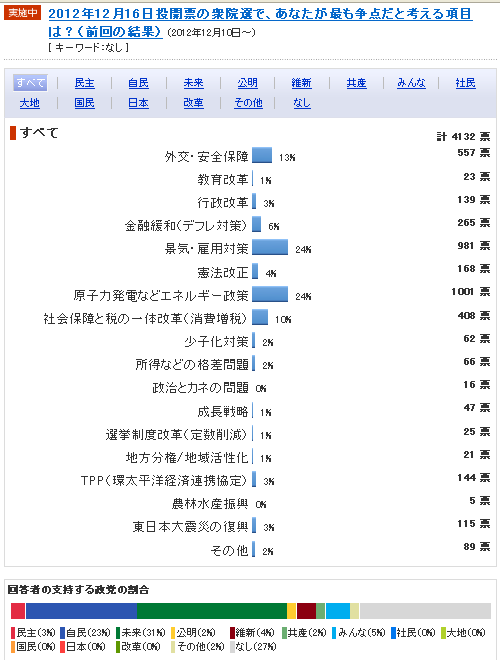The image size is (500, 660).
Task: Switch to the 未来 party tab
Action: [193, 83]
